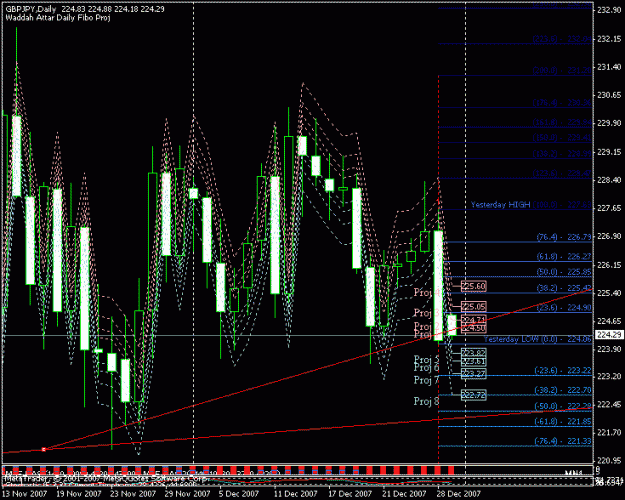The width and height of the screenshot is (625, 500).
Task: Select the (-23.6) - 223.22 Fibo label
Action: click(x=563, y=370)
